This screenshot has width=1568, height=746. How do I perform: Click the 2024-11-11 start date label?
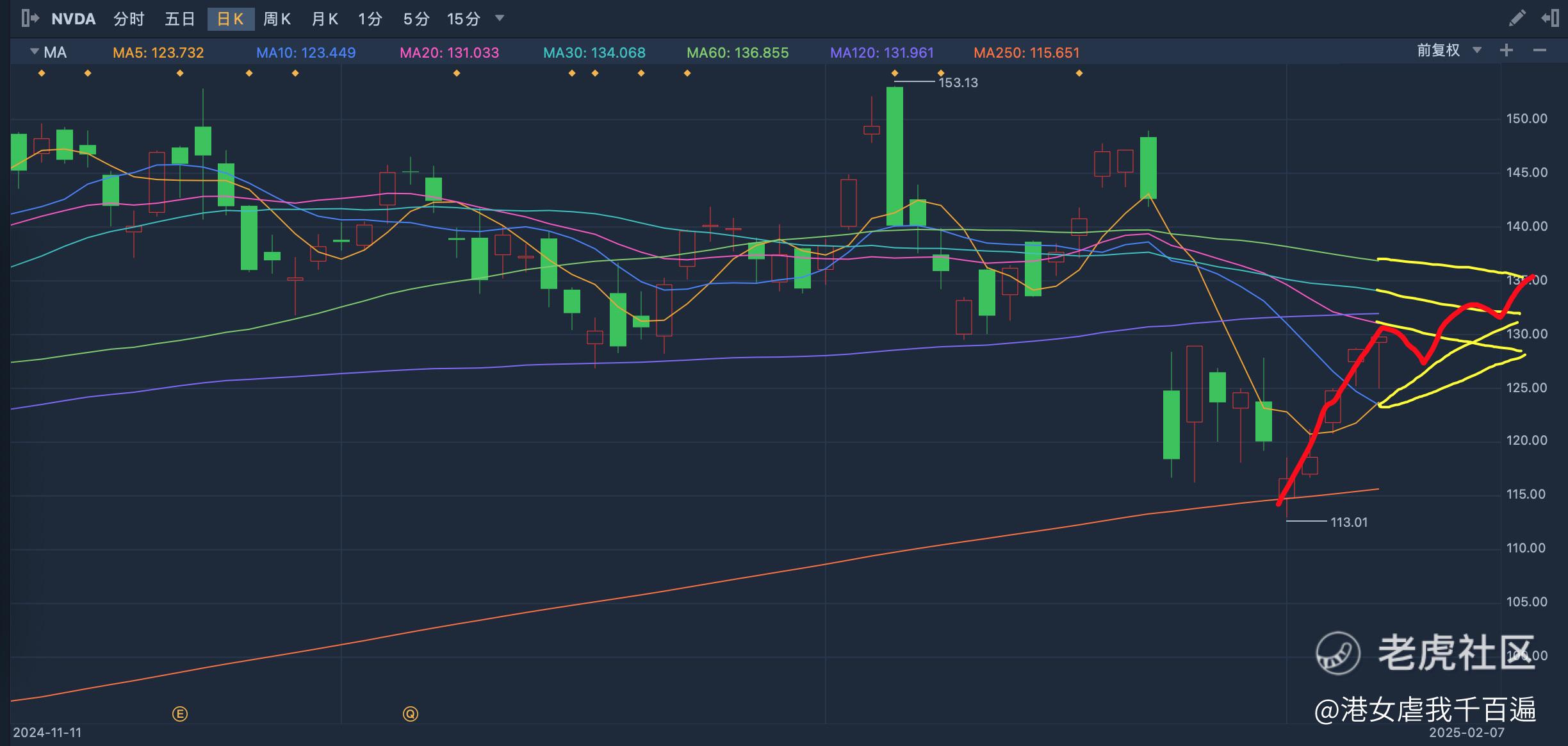(47, 732)
